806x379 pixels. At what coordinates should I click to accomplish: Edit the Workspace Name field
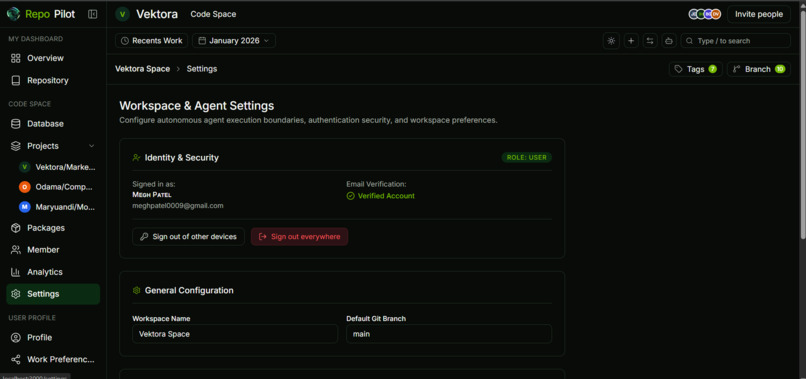click(x=235, y=334)
